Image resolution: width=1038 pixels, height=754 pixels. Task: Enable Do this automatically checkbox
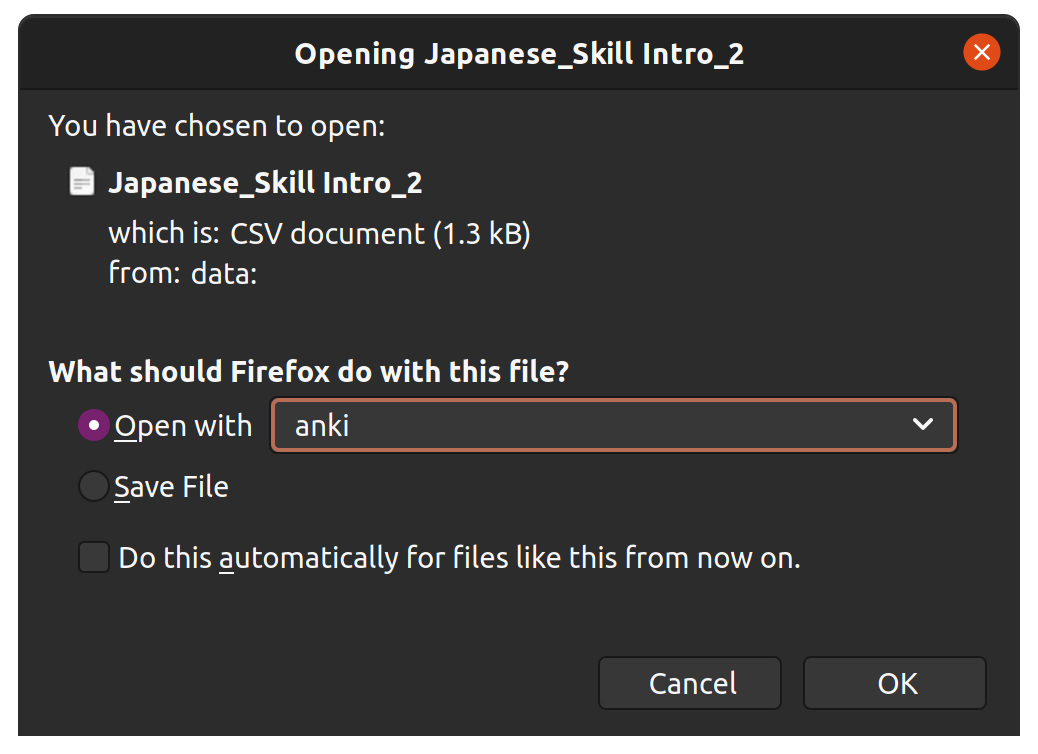[x=94, y=557]
